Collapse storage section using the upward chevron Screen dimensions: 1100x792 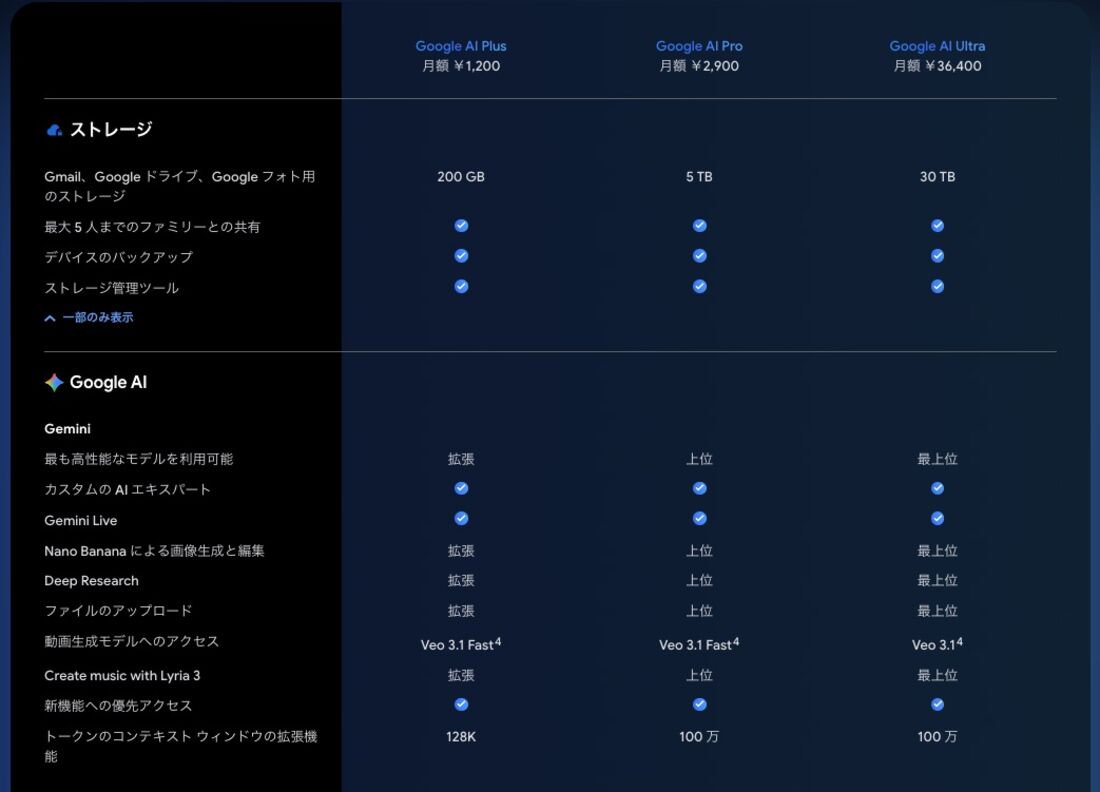click(49, 318)
